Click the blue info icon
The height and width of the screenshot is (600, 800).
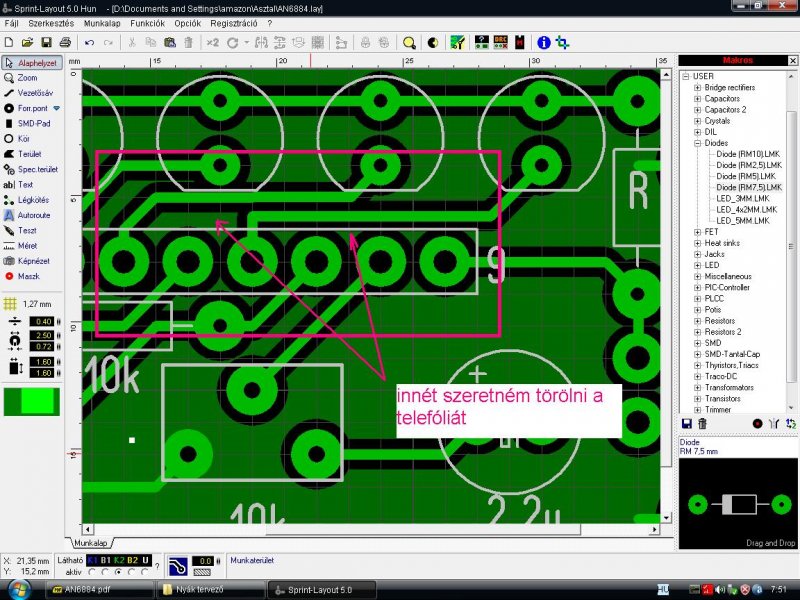[544, 43]
